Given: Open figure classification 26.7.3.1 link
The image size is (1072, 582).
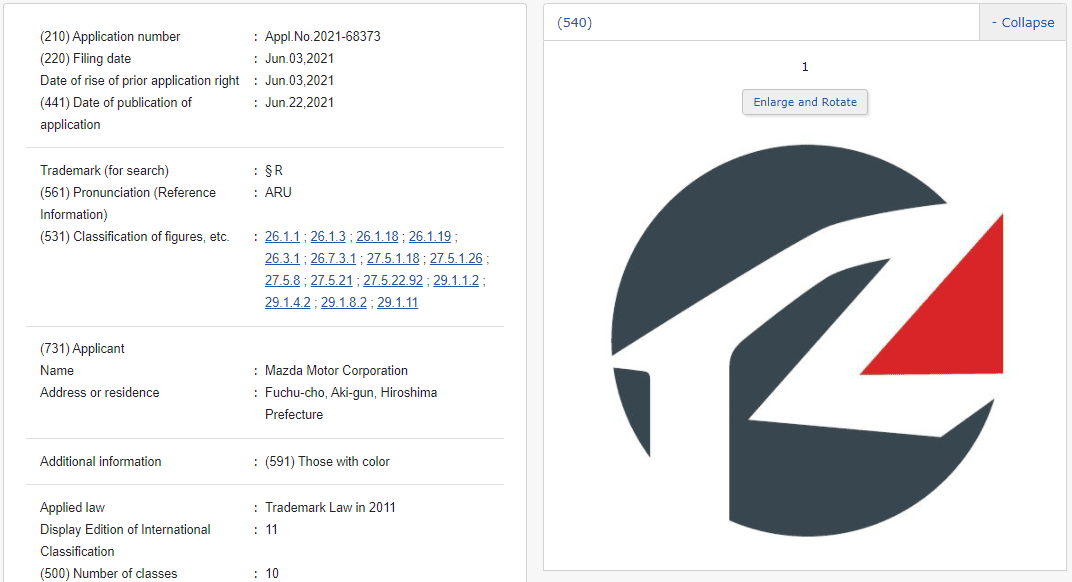Looking at the screenshot, I should (x=334, y=259).
